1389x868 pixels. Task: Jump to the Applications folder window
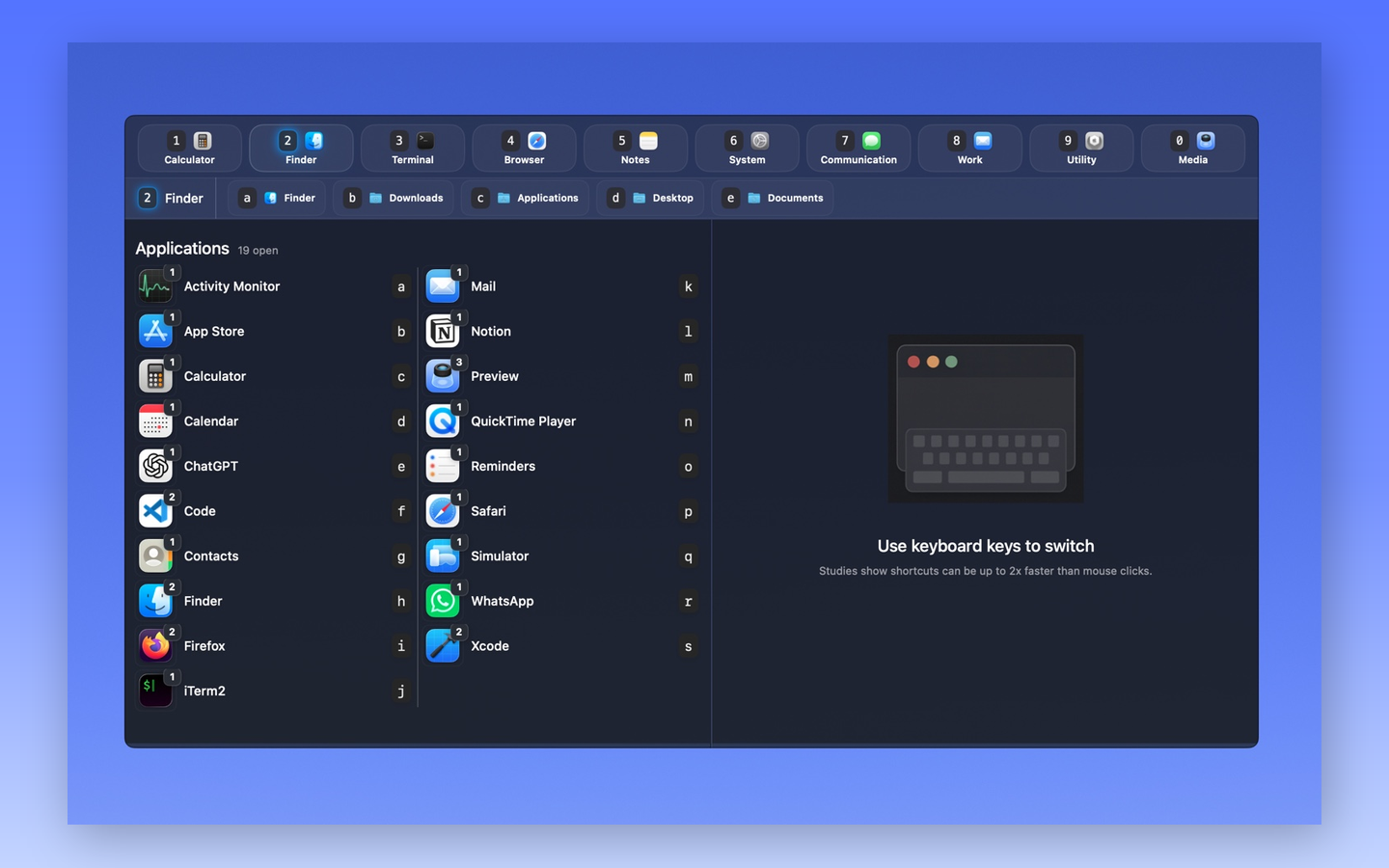[x=525, y=198]
